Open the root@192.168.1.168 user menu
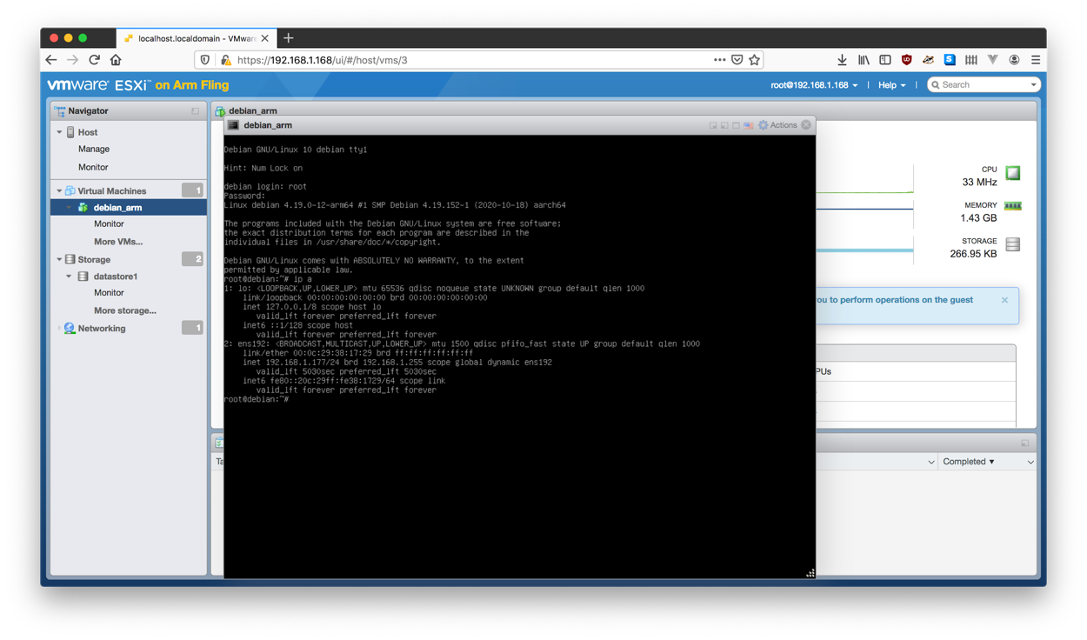This screenshot has width=1087, height=640. pyautogui.click(x=814, y=85)
